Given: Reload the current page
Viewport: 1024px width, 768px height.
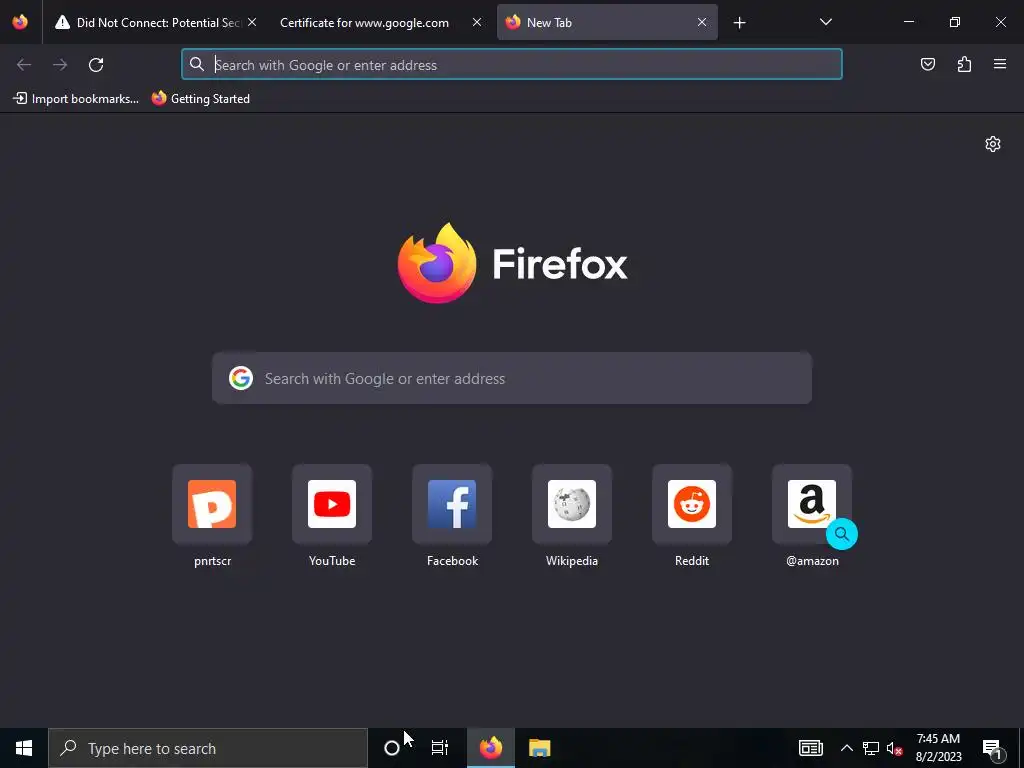Looking at the screenshot, I should (96, 65).
